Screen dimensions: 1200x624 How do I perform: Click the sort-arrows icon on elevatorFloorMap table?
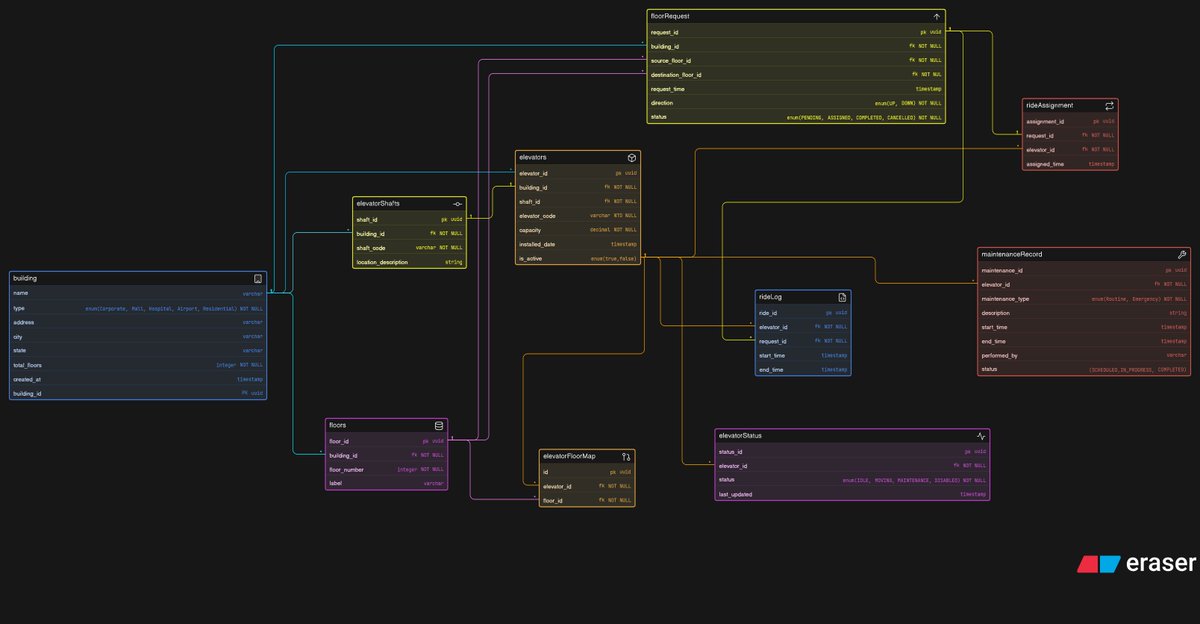tap(626, 456)
